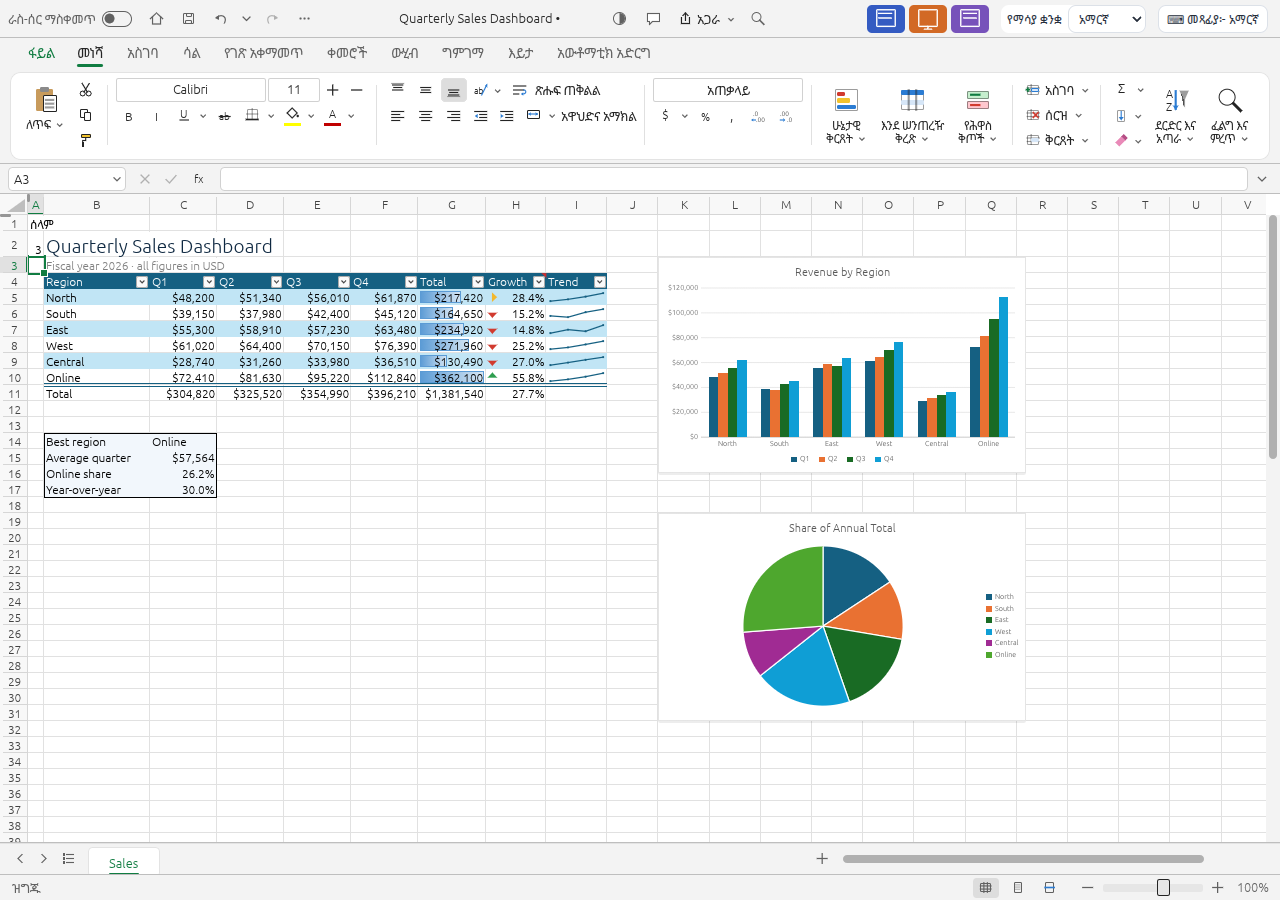The image size is (1280, 900).
Task: Click the eraser Clear icon
Action: click(x=1121, y=141)
